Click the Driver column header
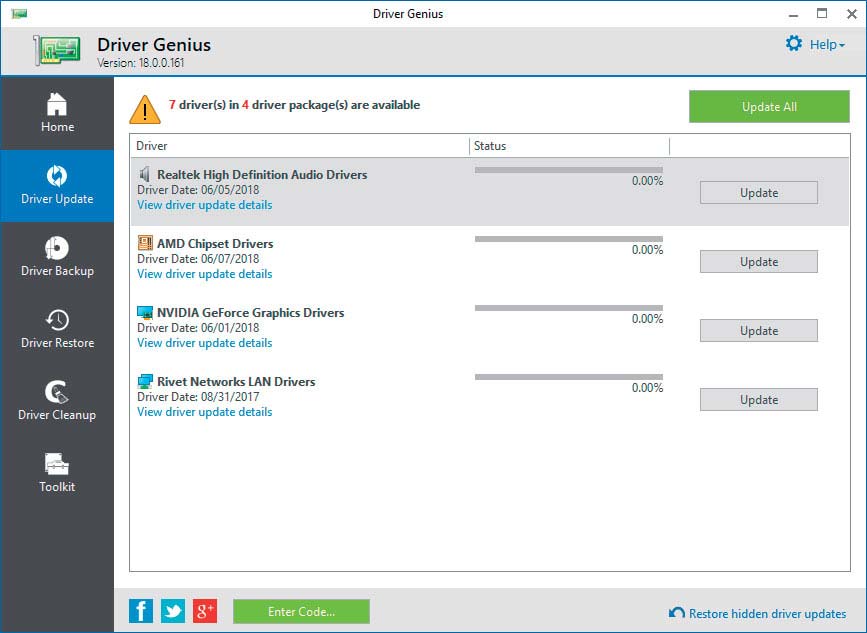Image resolution: width=867 pixels, height=633 pixels. click(x=300, y=146)
